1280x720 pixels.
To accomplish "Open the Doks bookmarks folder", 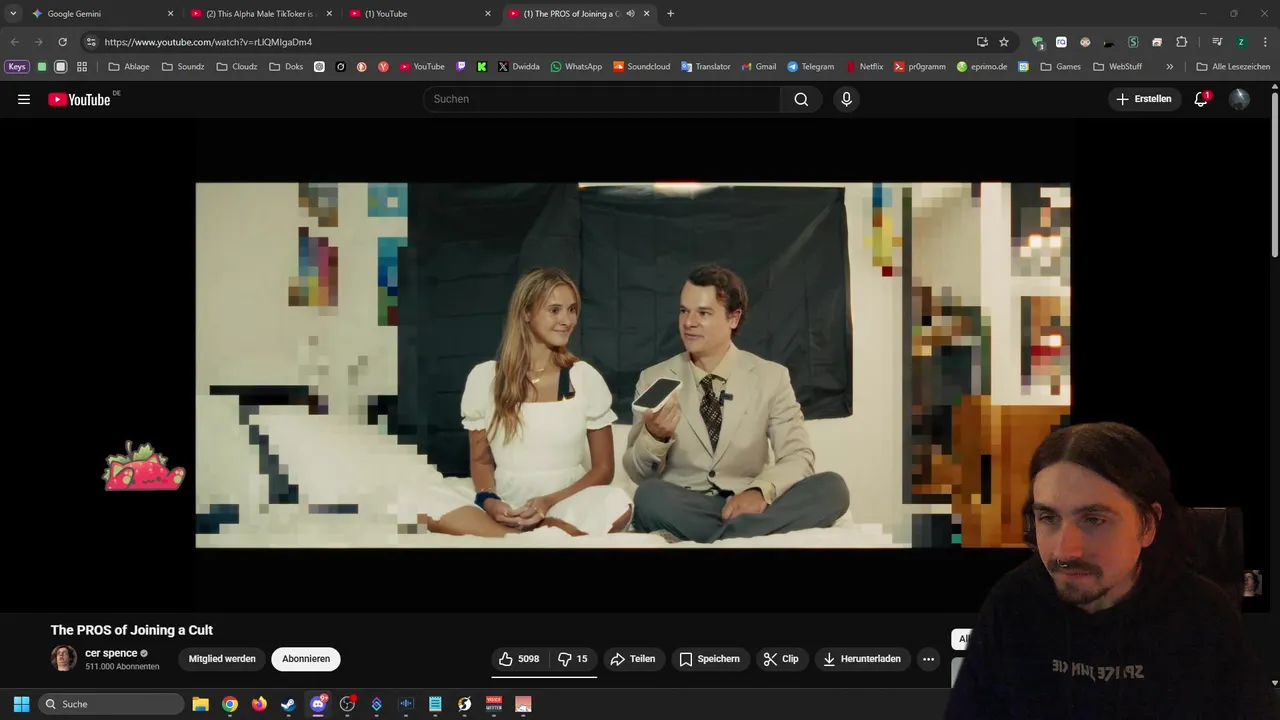I will coord(286,67).
